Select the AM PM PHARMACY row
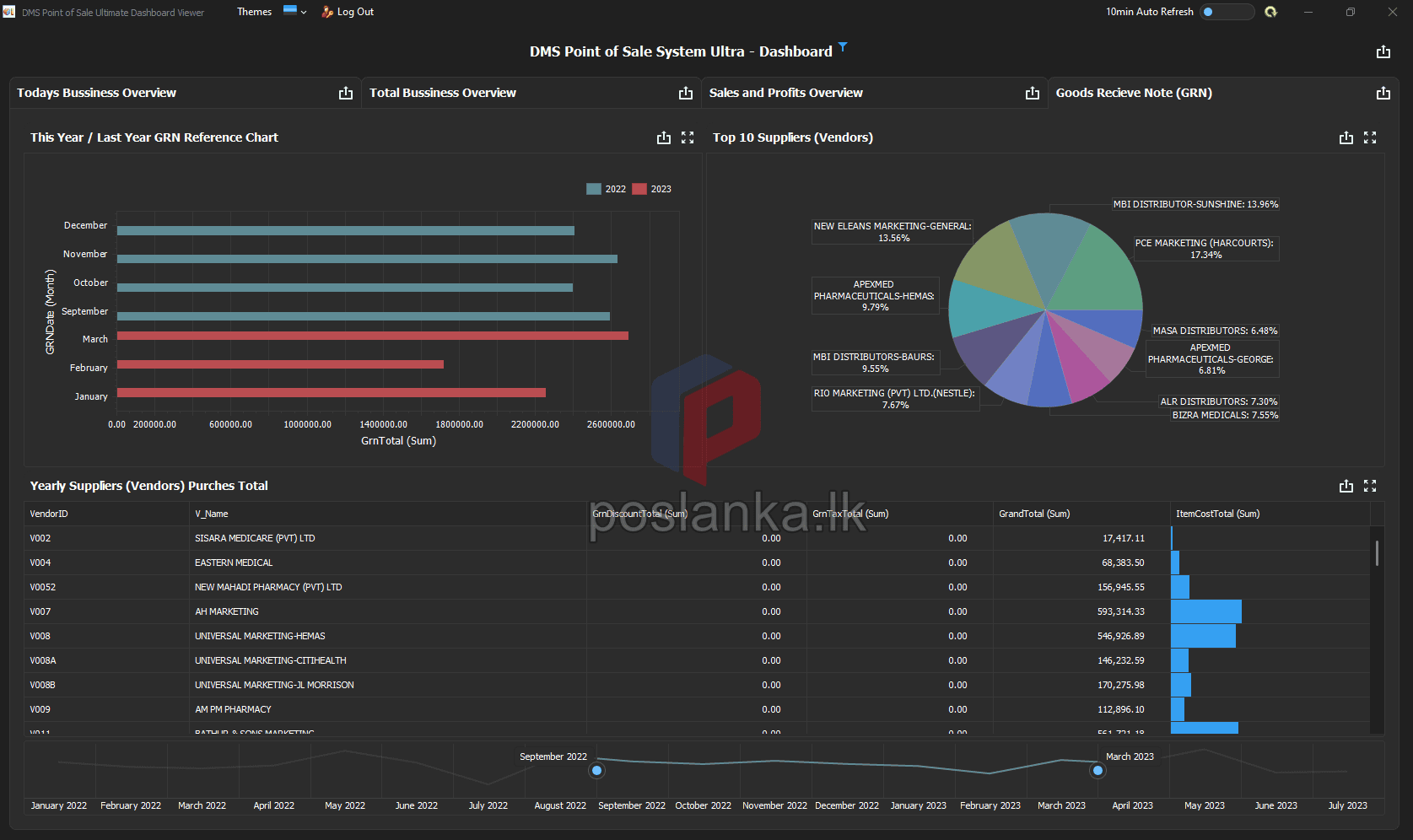 point(698,709)
